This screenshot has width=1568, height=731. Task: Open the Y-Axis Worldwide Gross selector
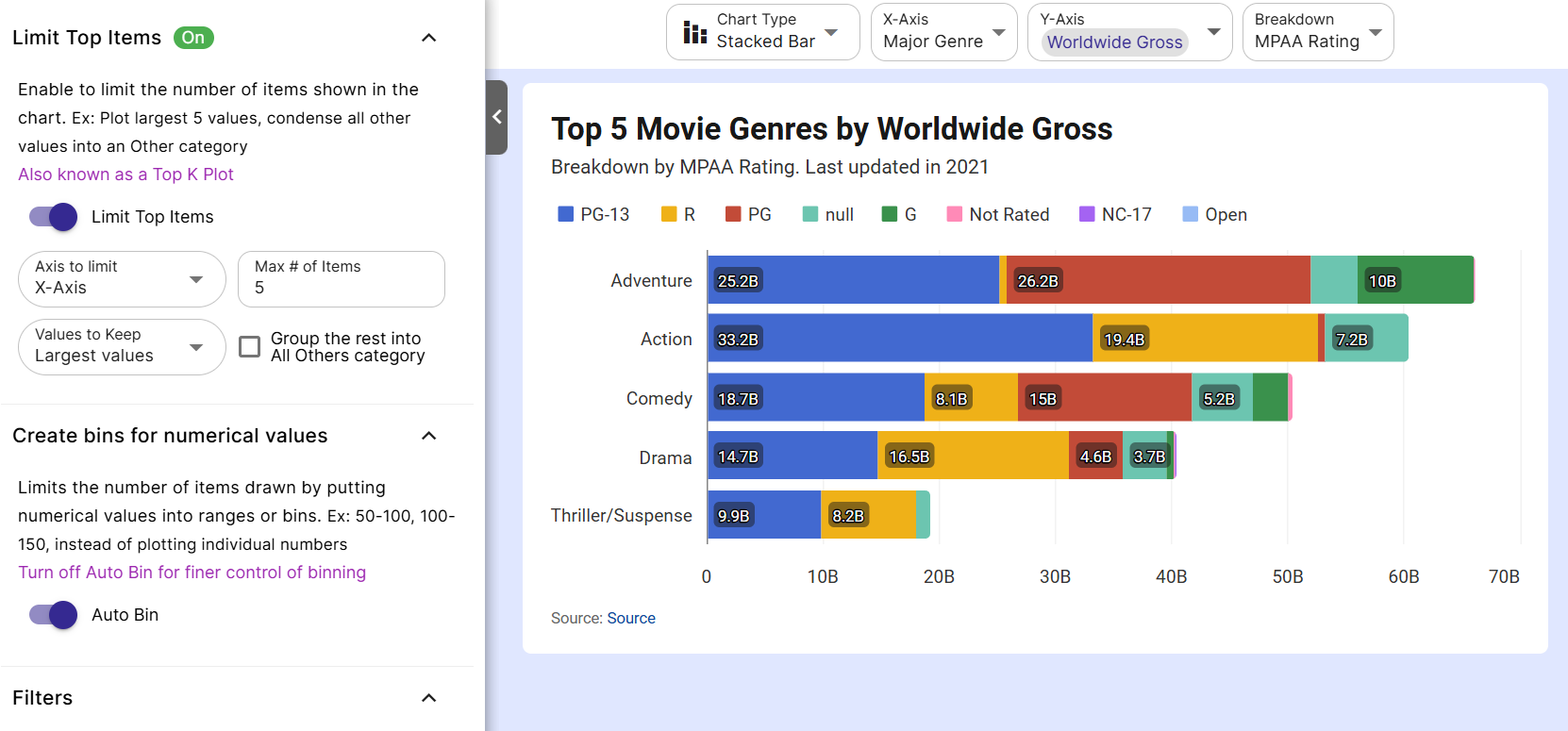1129,32
